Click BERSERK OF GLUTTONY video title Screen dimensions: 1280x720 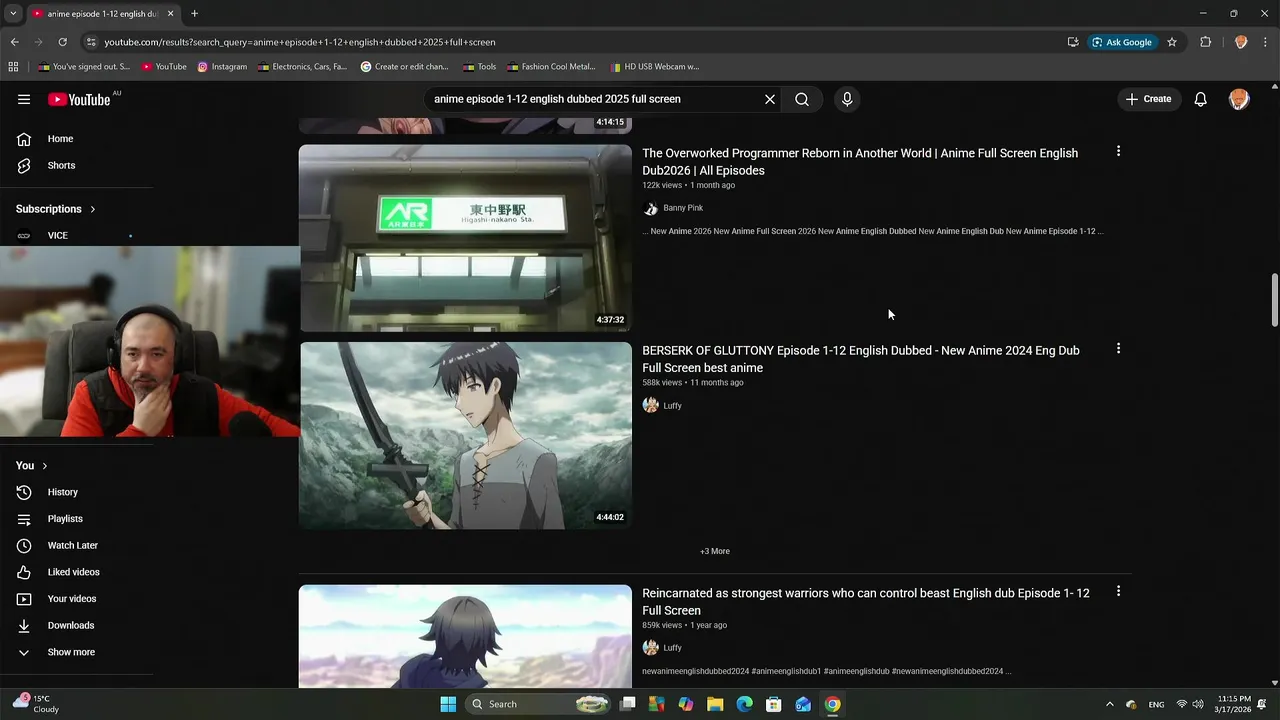(x=860, y=359)
